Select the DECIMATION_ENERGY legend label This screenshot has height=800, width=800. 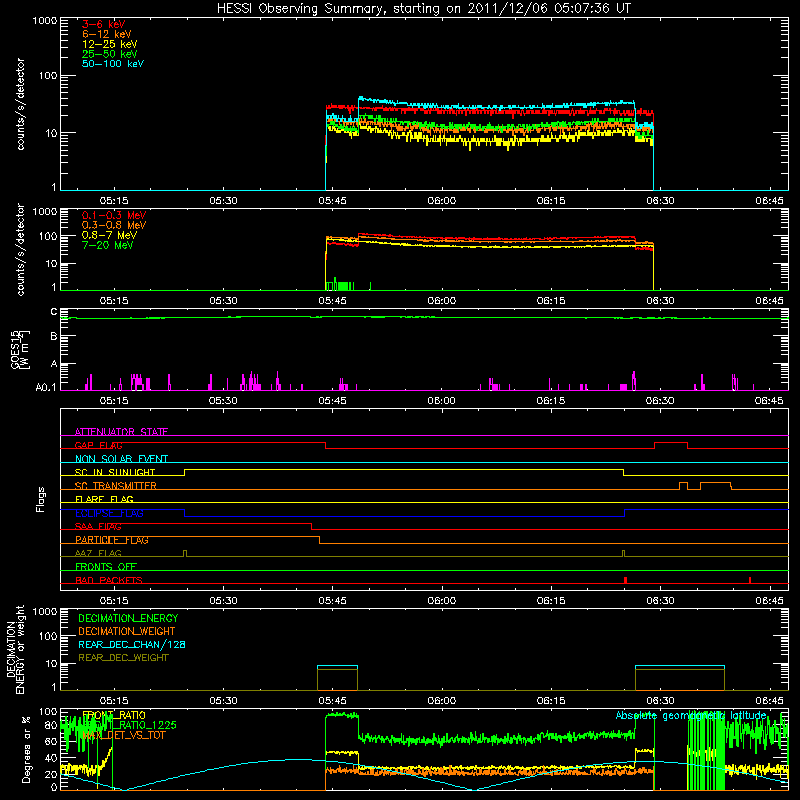pos(128,618)
